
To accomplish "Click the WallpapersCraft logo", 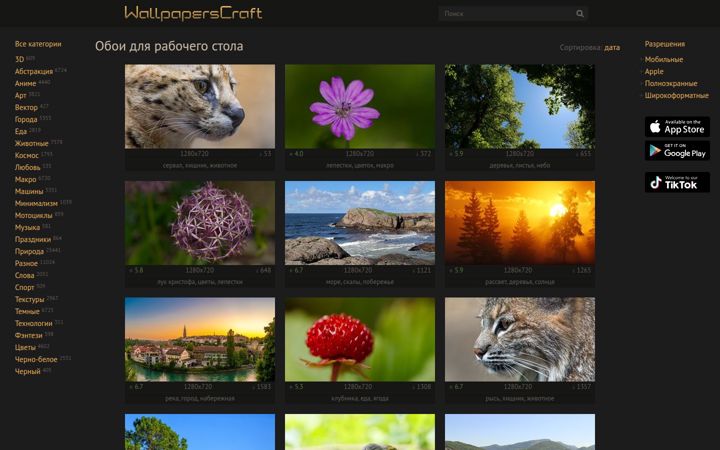I will coord(193,13).
